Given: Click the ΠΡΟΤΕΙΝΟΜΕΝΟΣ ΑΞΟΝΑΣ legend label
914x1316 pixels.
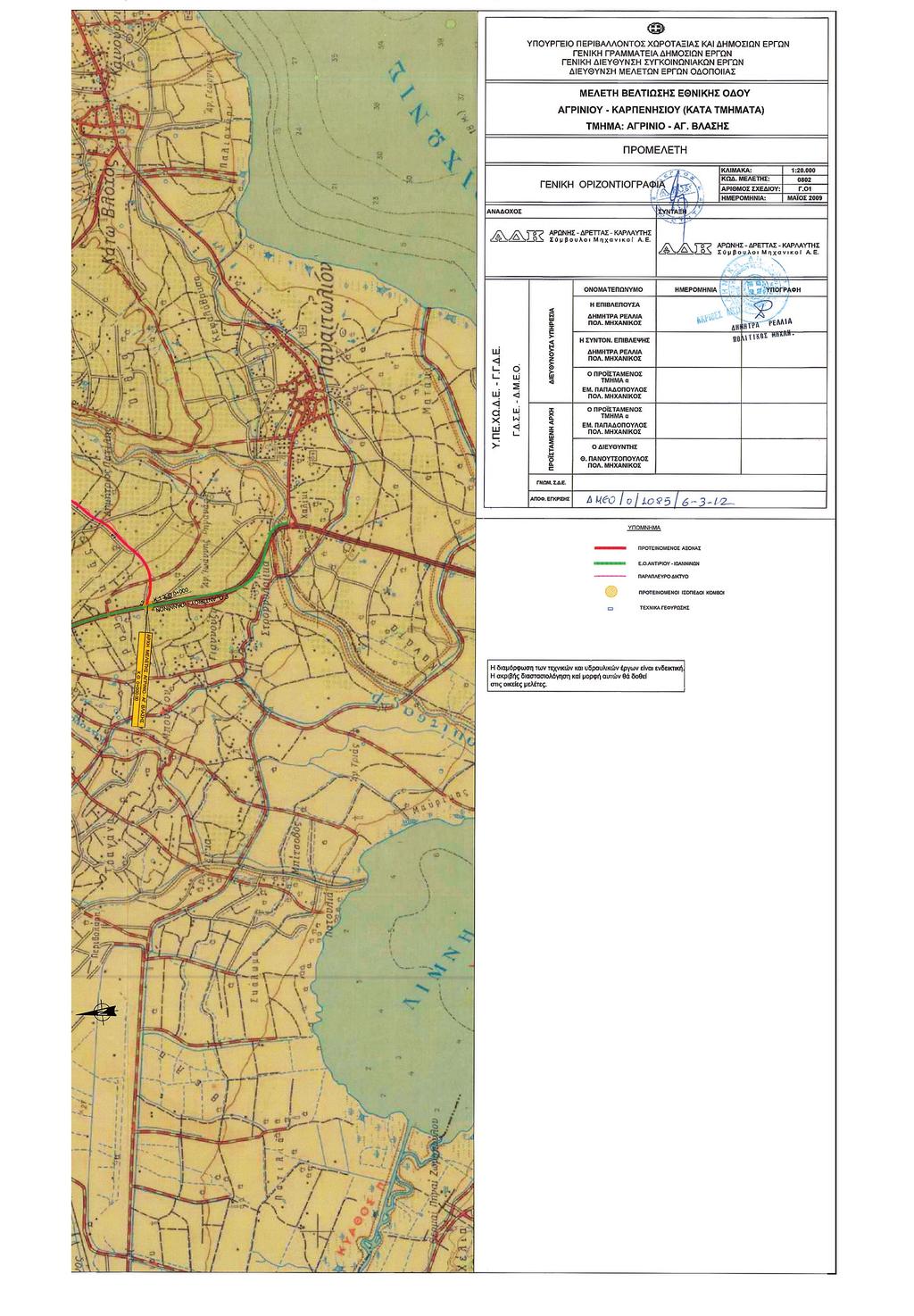Looking at the screenshot, I should click(x=670, y=547).
